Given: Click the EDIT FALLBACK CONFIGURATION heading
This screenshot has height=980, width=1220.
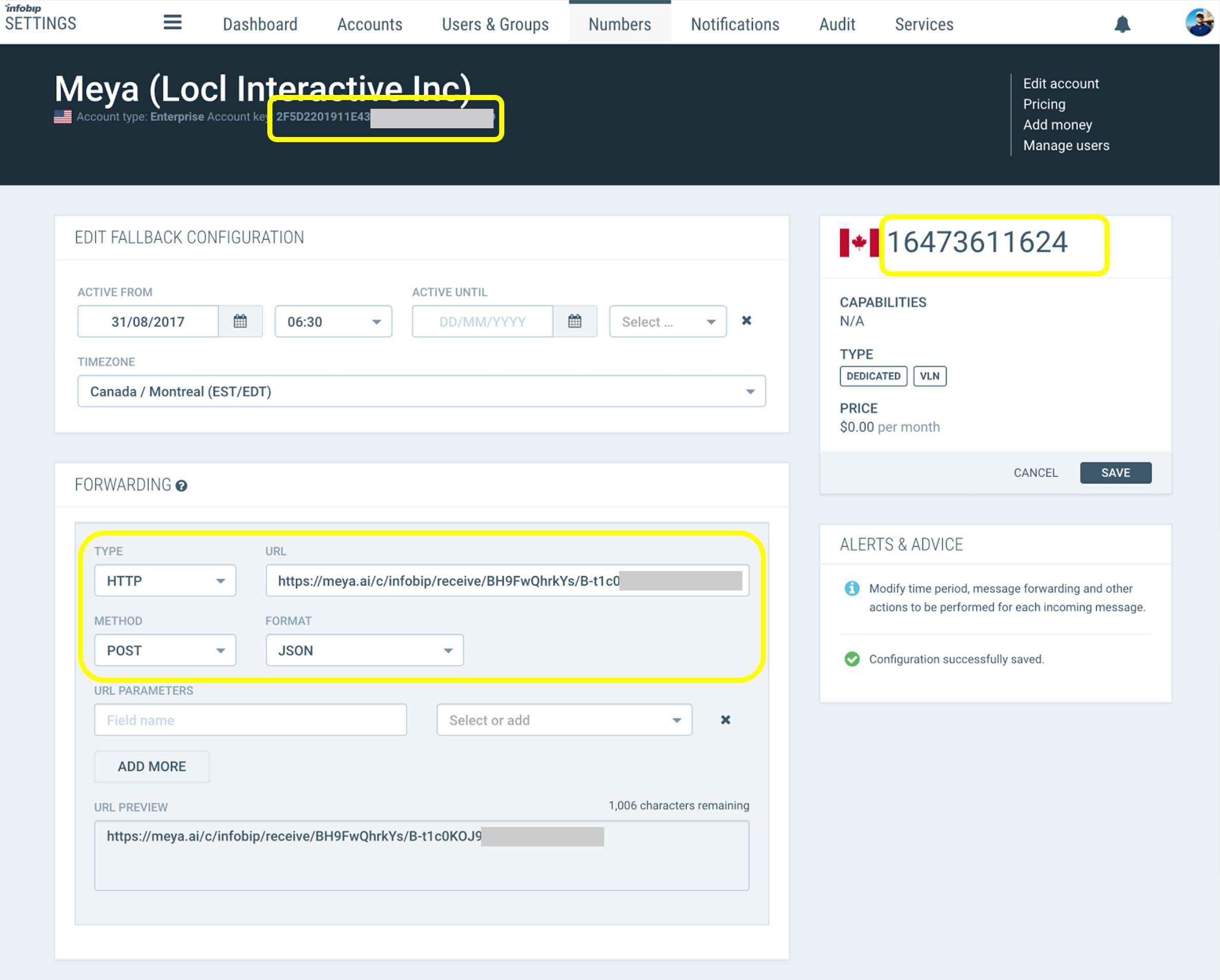Looking at the screenshot, I should pos(189,238).
